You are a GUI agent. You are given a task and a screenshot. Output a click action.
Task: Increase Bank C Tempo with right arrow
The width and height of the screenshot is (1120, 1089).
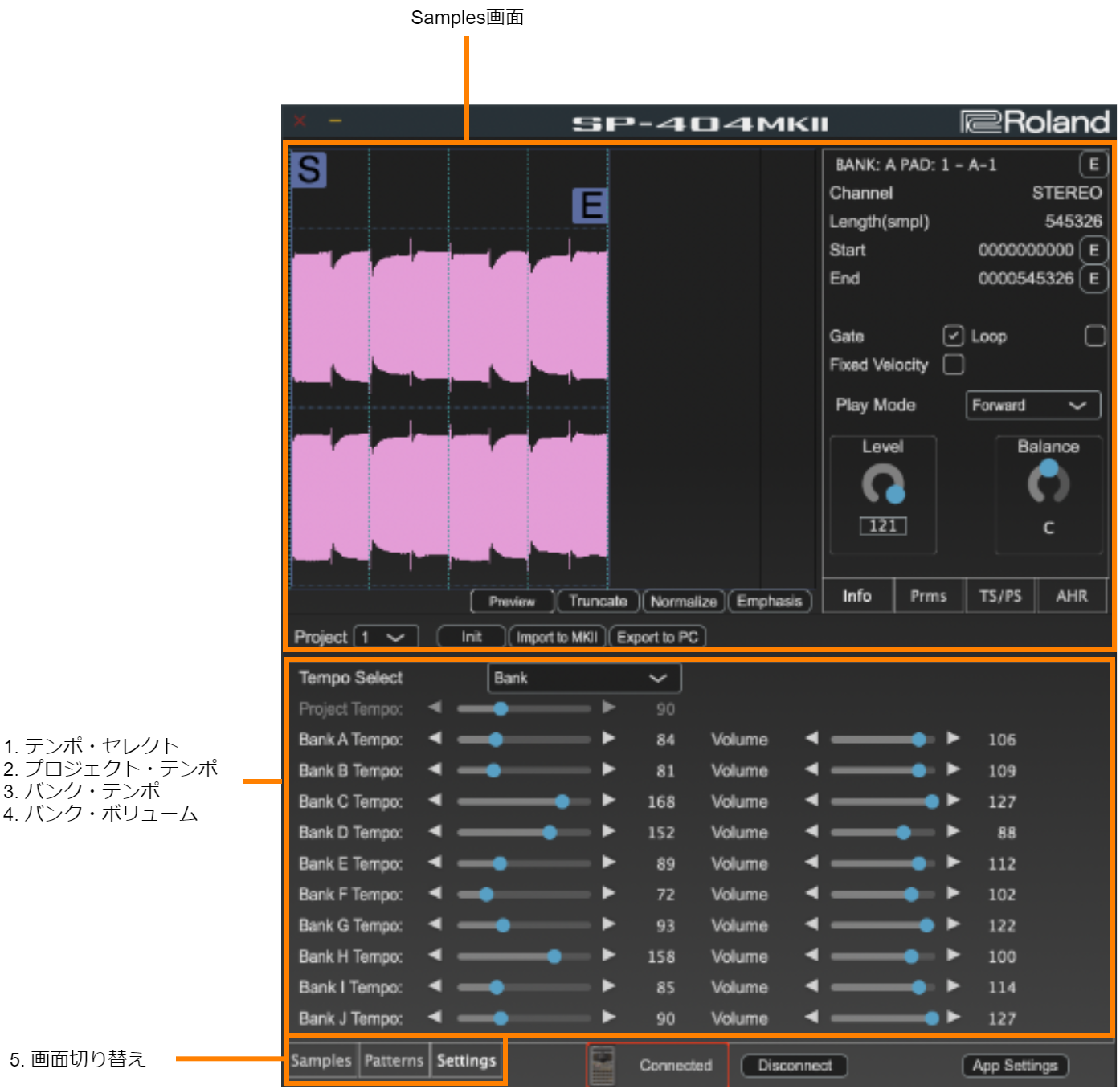(x=608, y=800)
